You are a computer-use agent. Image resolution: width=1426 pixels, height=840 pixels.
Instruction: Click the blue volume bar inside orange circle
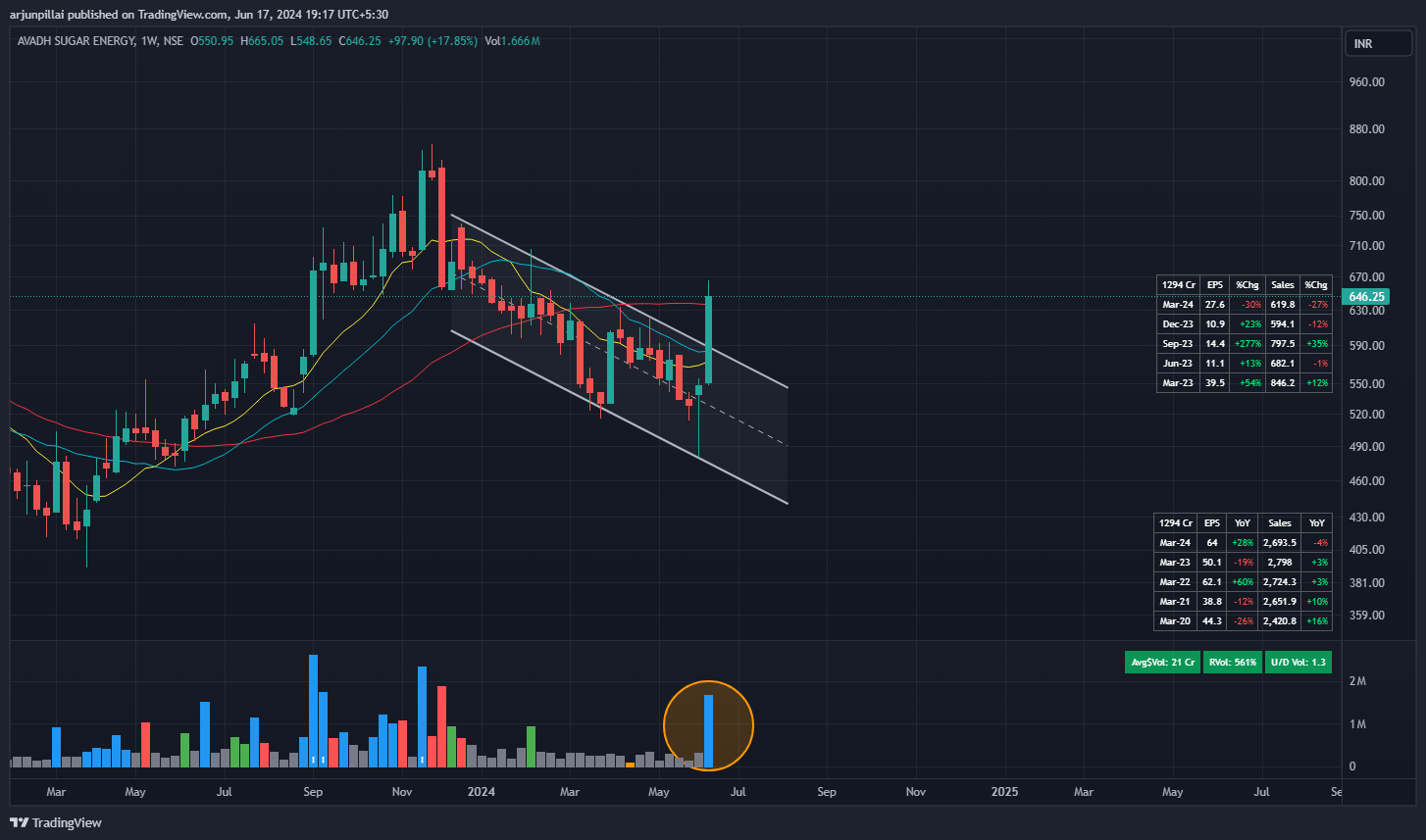(x=708, y=731)
